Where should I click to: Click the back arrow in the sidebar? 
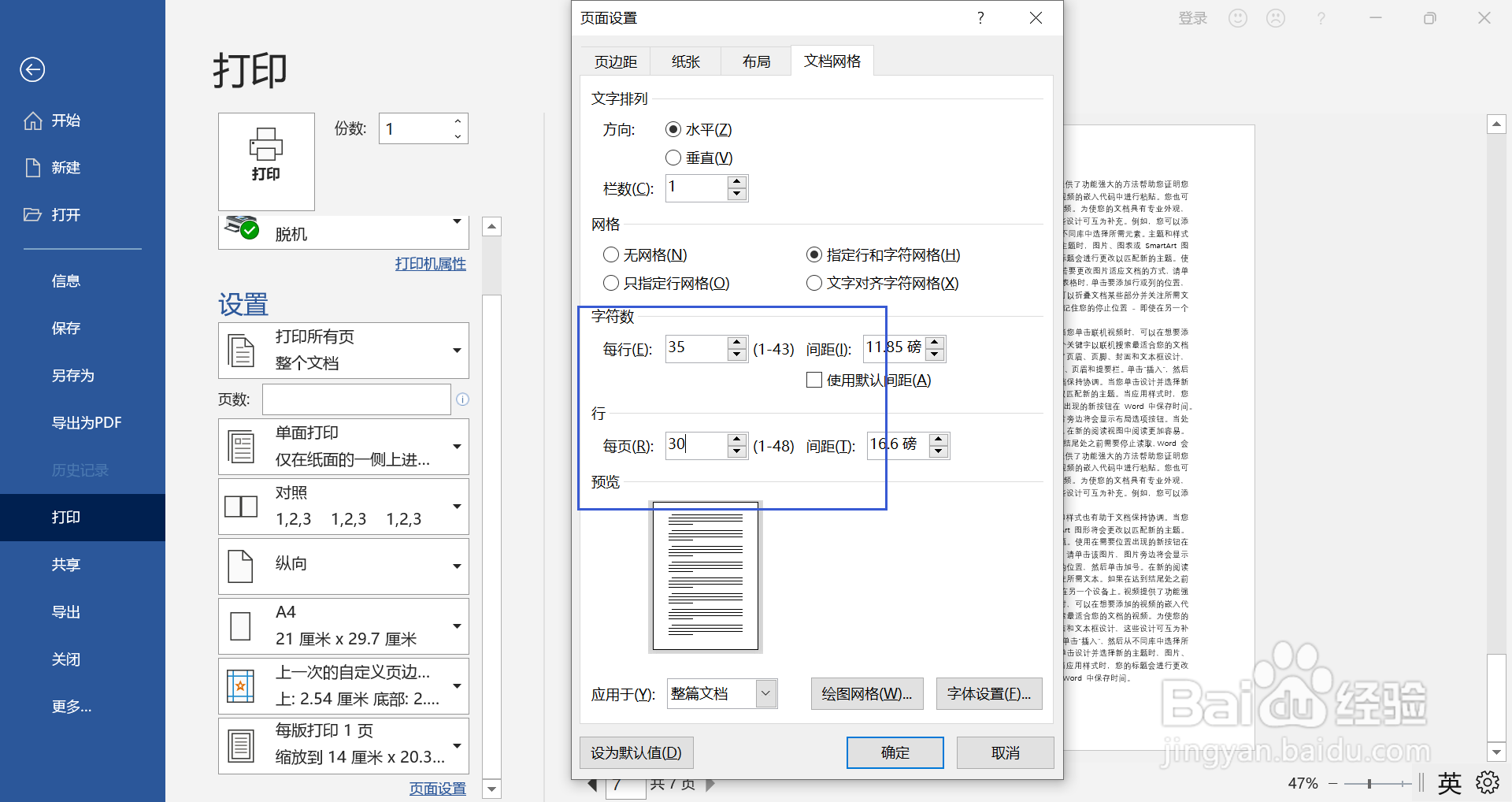pos(31,69)
